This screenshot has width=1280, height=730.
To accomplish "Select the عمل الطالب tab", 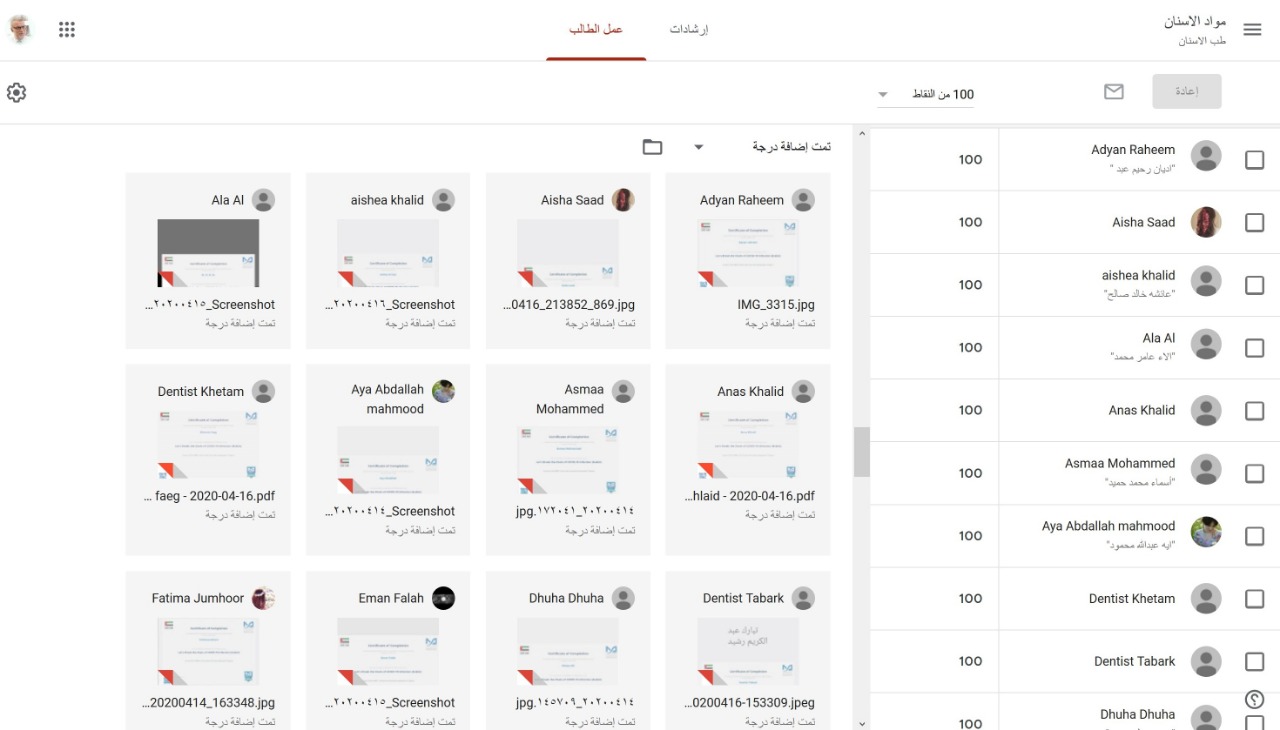I will [x=596, y=30].
